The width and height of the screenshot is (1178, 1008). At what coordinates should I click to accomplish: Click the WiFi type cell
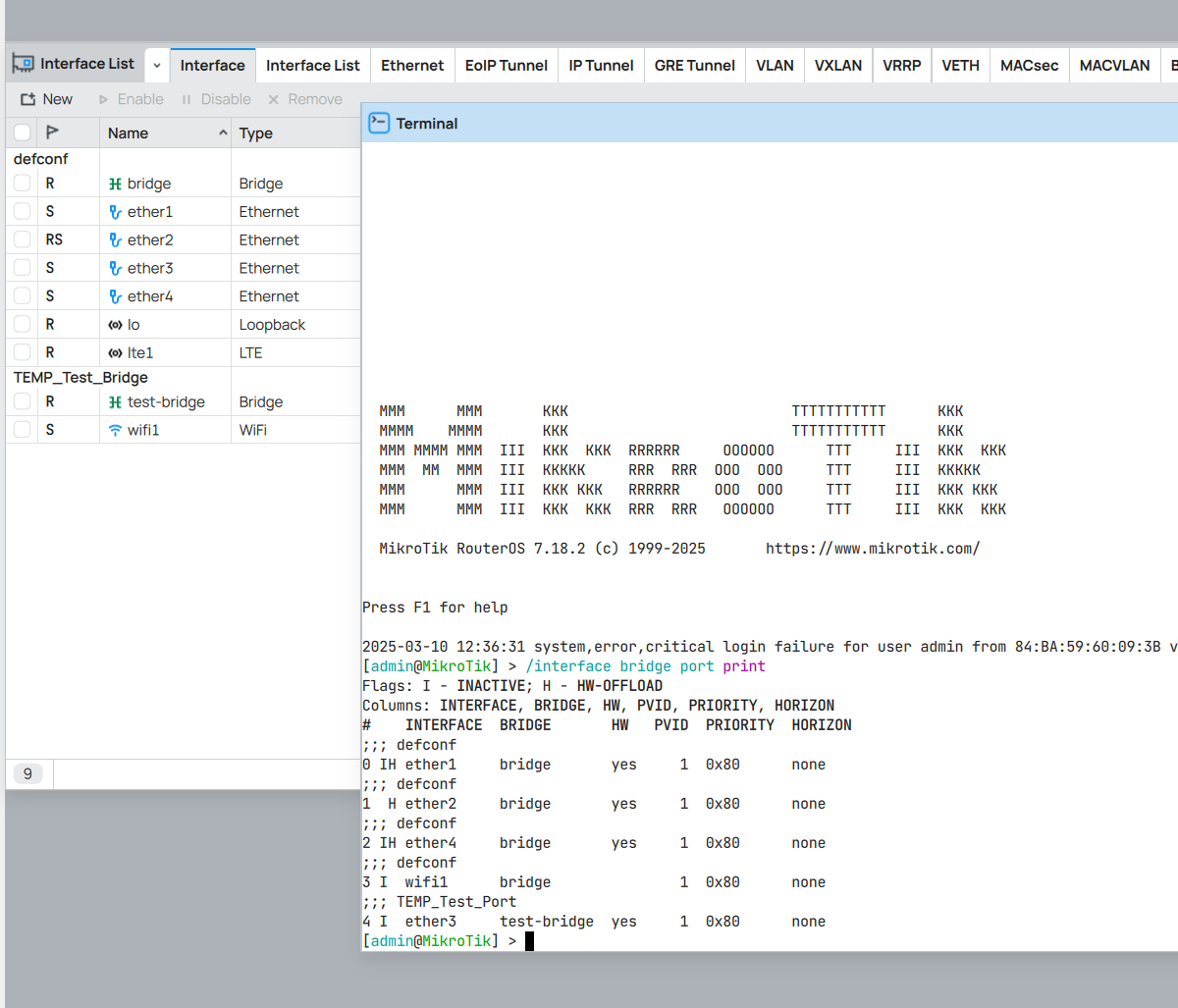(295, 430)
